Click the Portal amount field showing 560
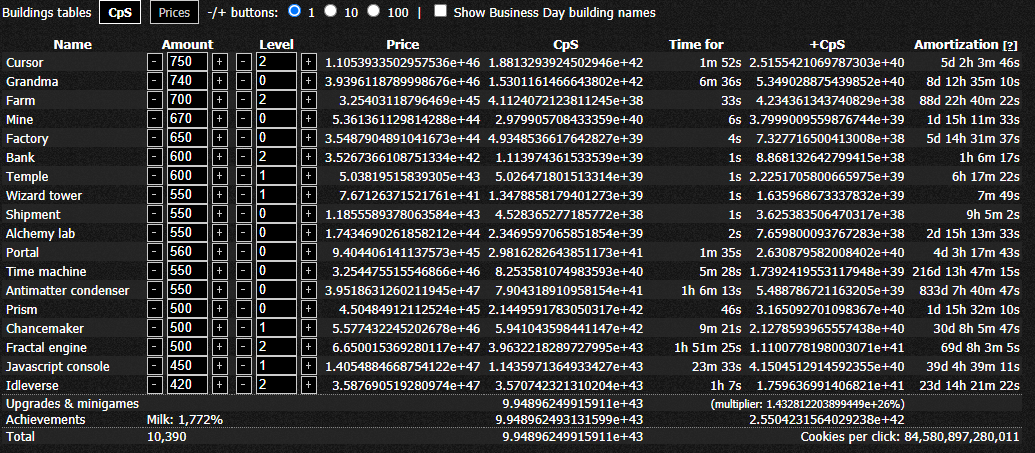1035x453 pixels. pos(187,253)
